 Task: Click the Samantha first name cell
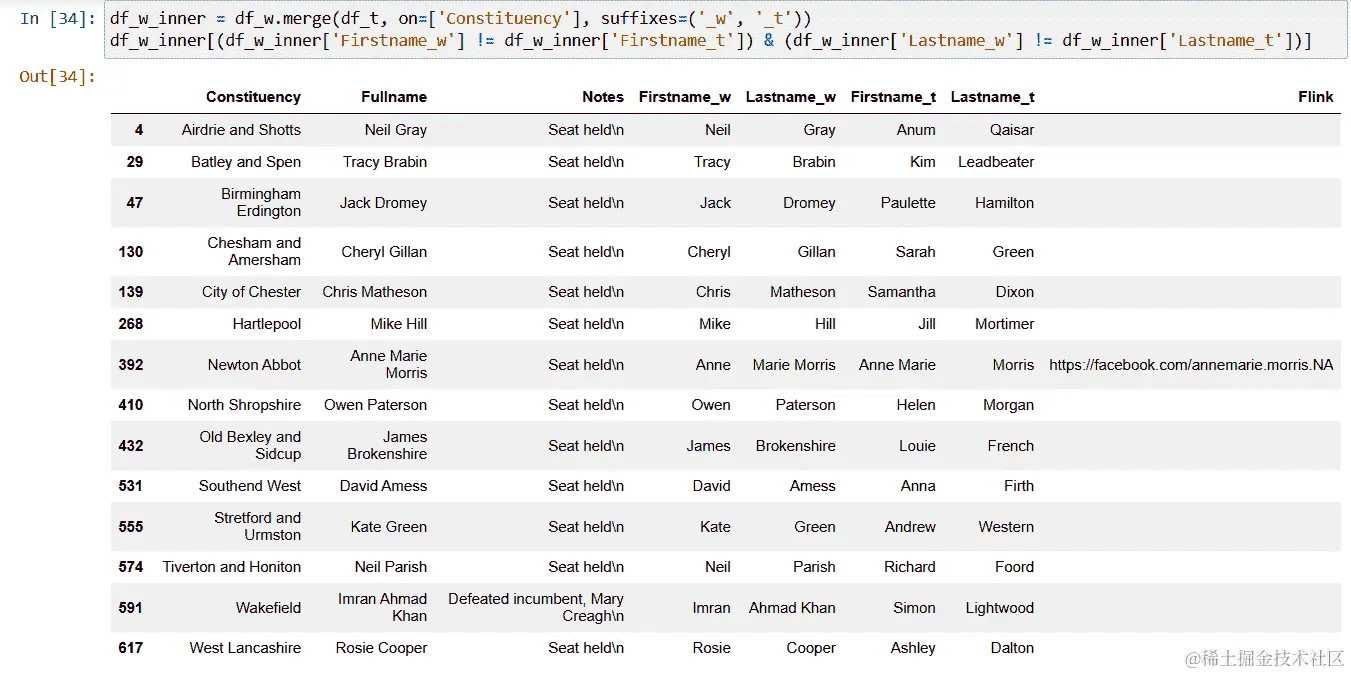tap(902, 292)
